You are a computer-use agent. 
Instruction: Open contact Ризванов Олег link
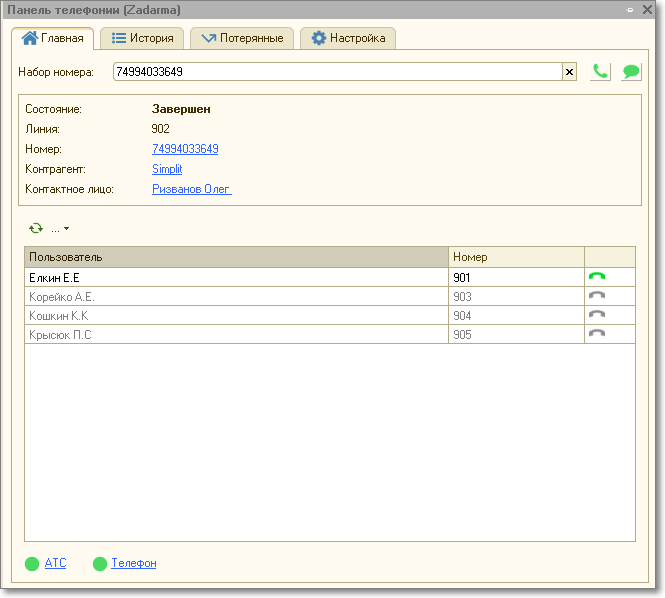(191, 189)
